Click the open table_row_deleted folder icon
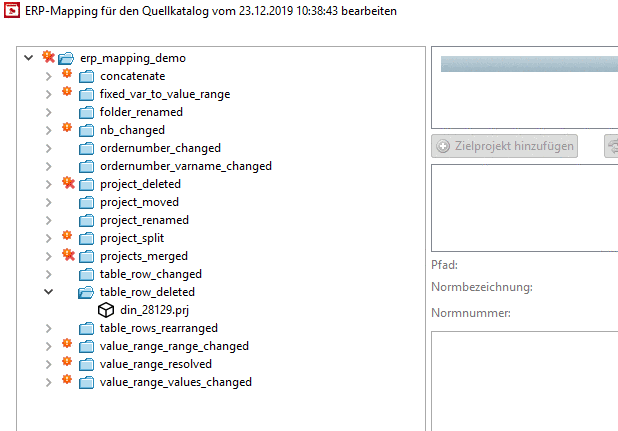This screenshot has height=431, width=618. tap(87, 292)
